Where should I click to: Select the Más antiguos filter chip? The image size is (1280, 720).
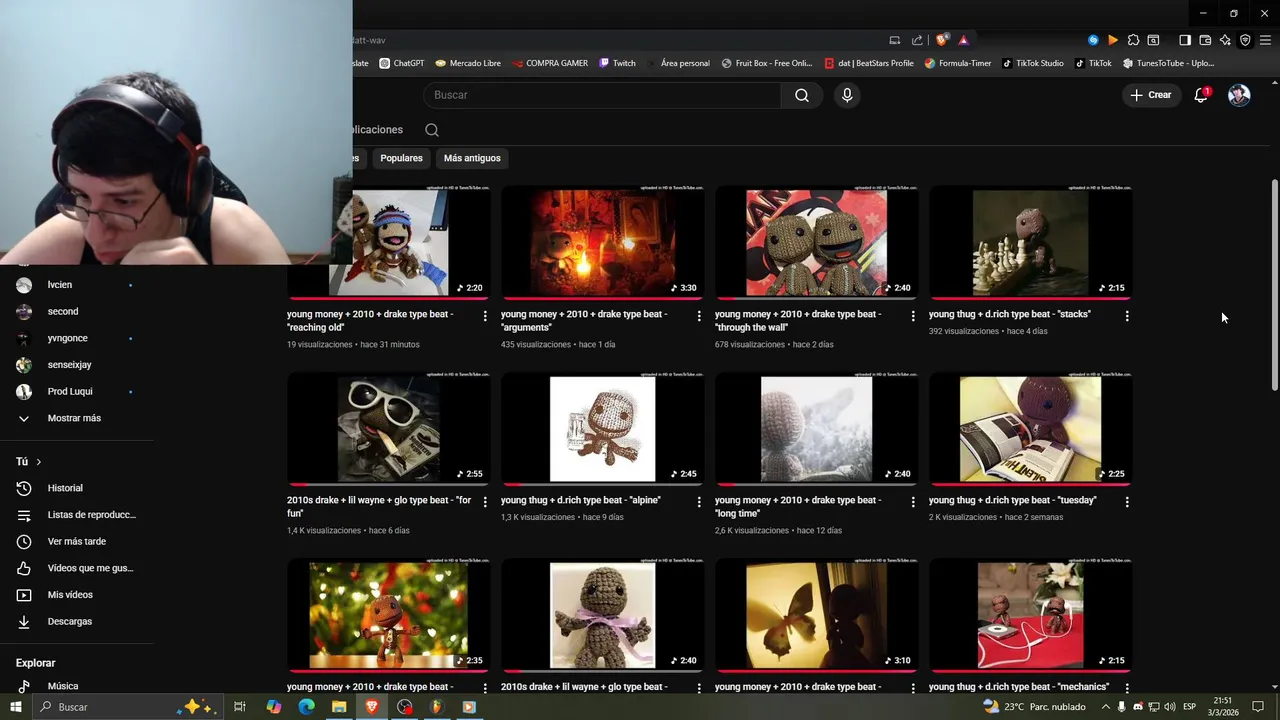click(x=472, y=158)
